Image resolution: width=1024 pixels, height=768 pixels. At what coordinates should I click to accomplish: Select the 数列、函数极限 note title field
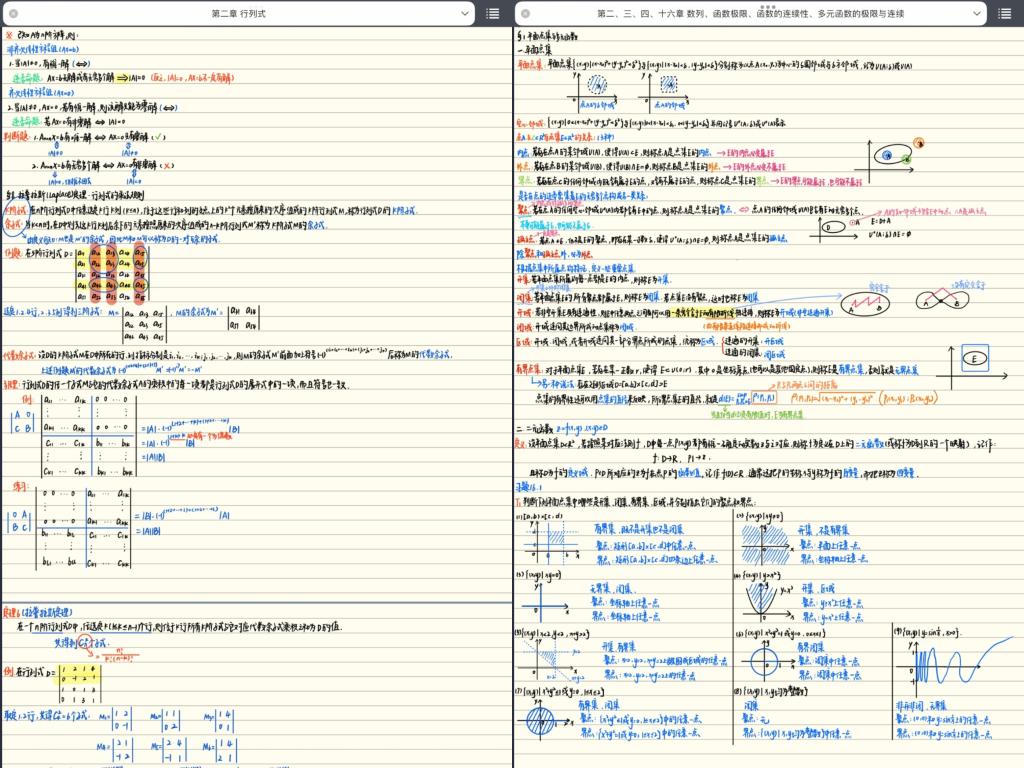pyautogui.click(x=750, y=13)
